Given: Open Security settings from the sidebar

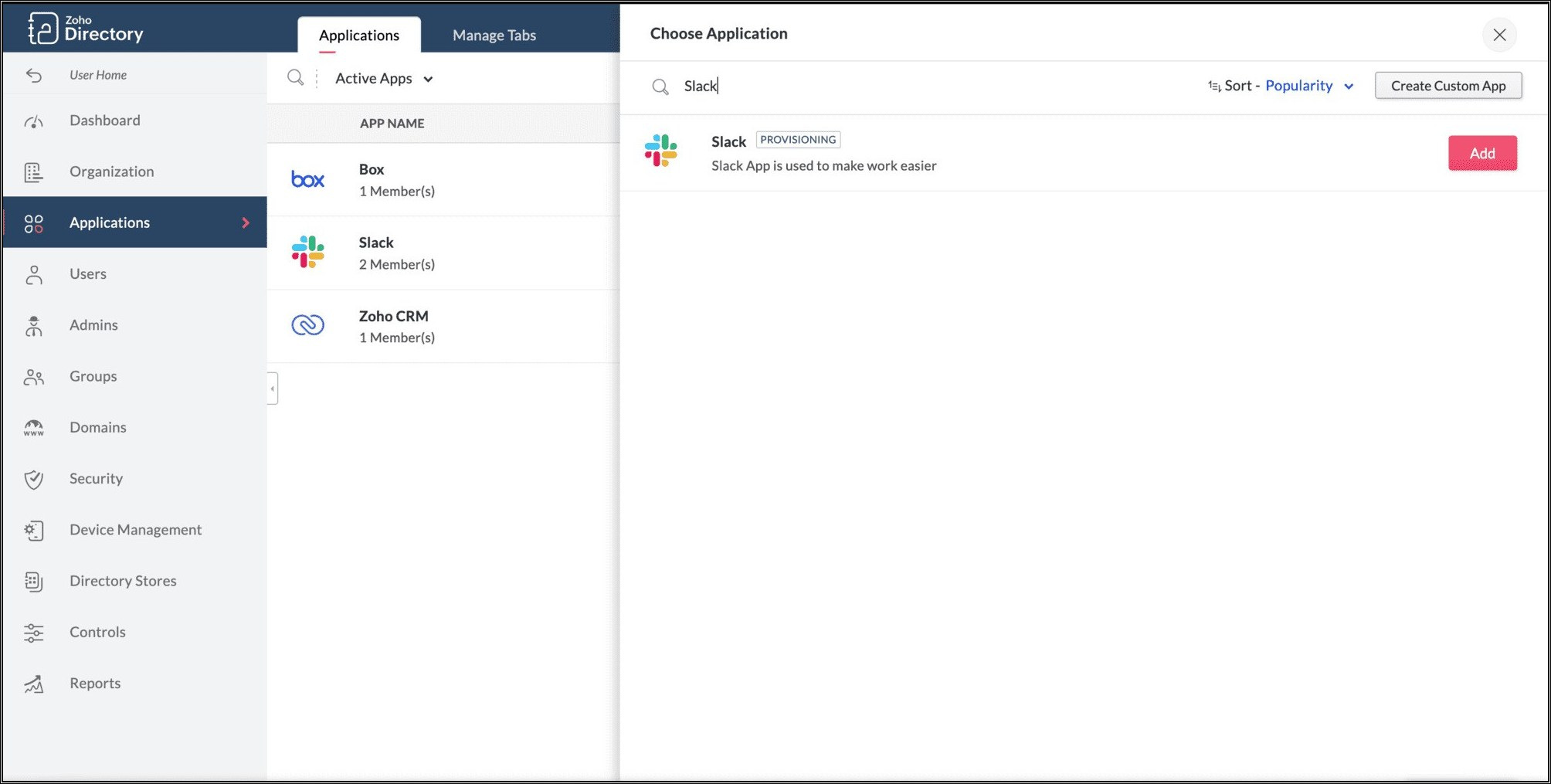Looking at the screenshot, I should pyautogui.click(x=134, y=479).
